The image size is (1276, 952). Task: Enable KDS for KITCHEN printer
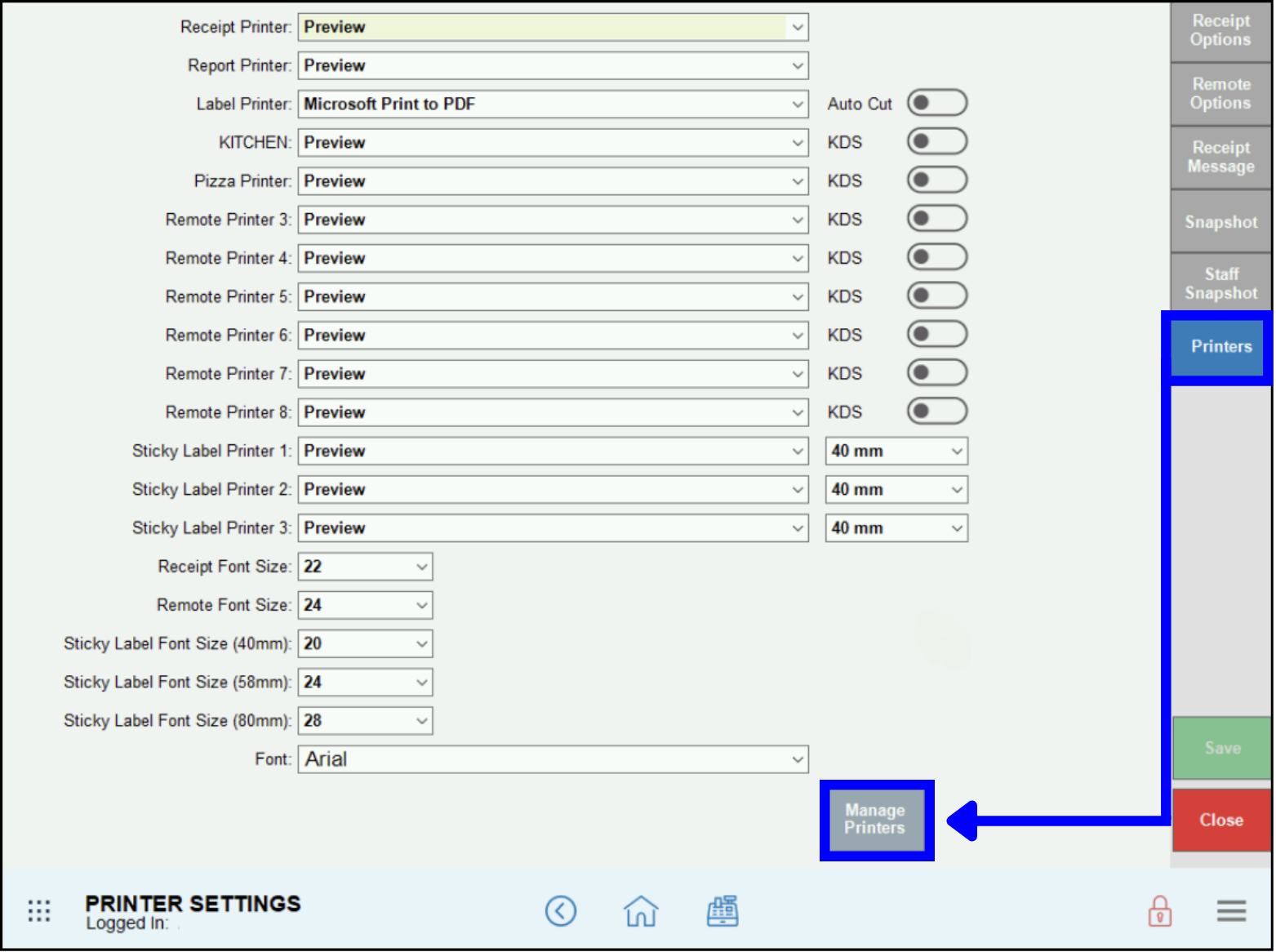click(x=937, y=141)
